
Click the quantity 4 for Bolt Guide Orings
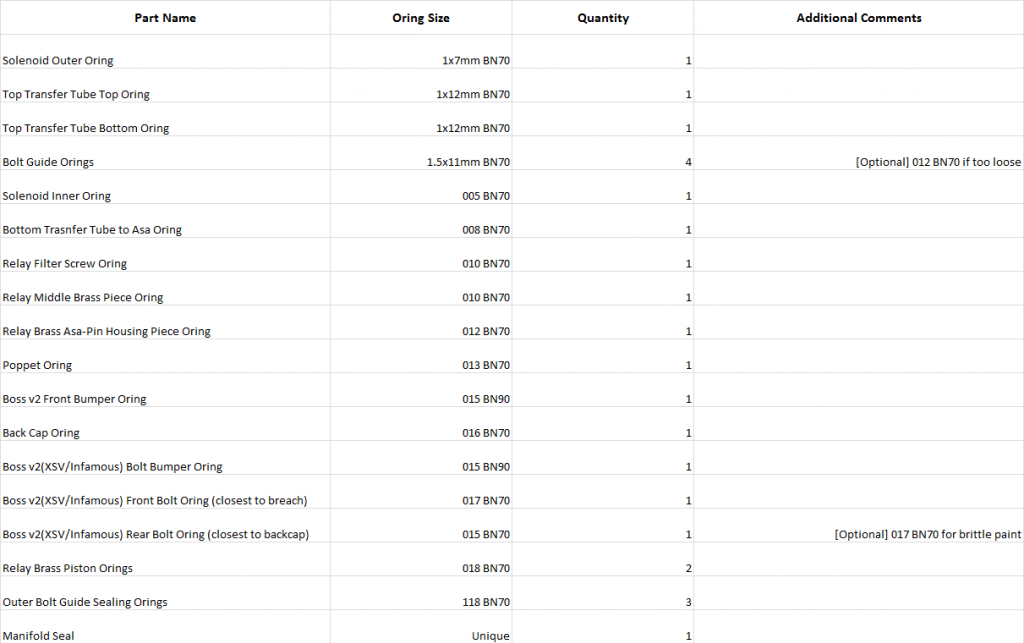tap(603, 154)
